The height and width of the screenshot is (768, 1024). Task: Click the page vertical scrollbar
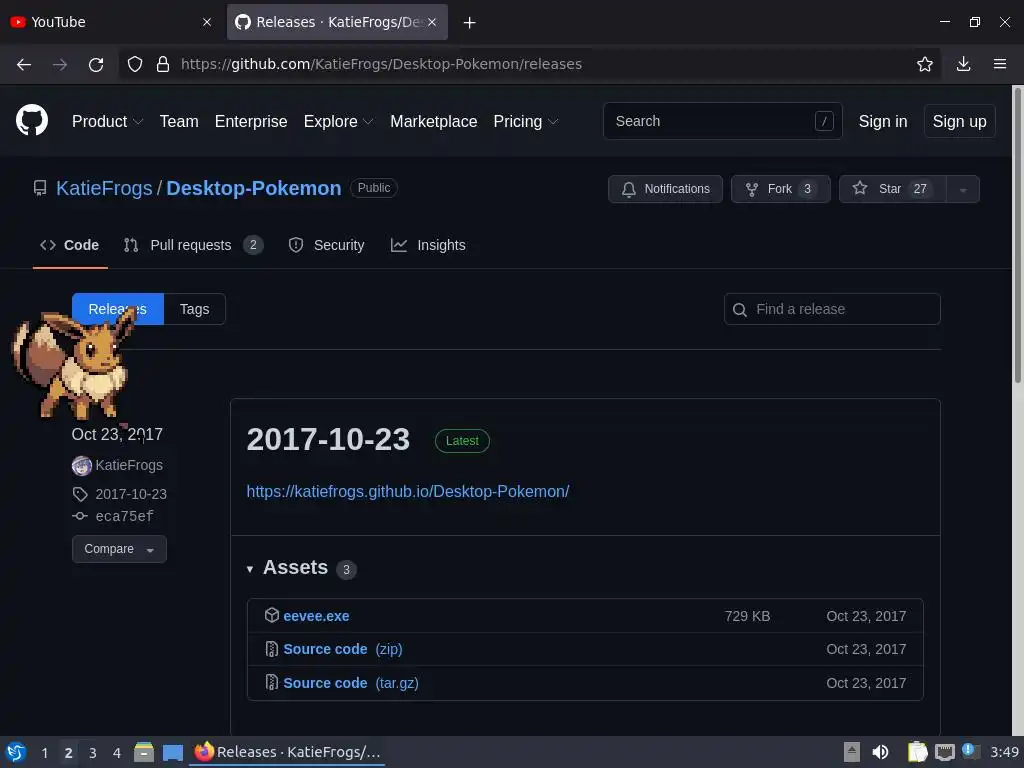(x=1017, y=235)
